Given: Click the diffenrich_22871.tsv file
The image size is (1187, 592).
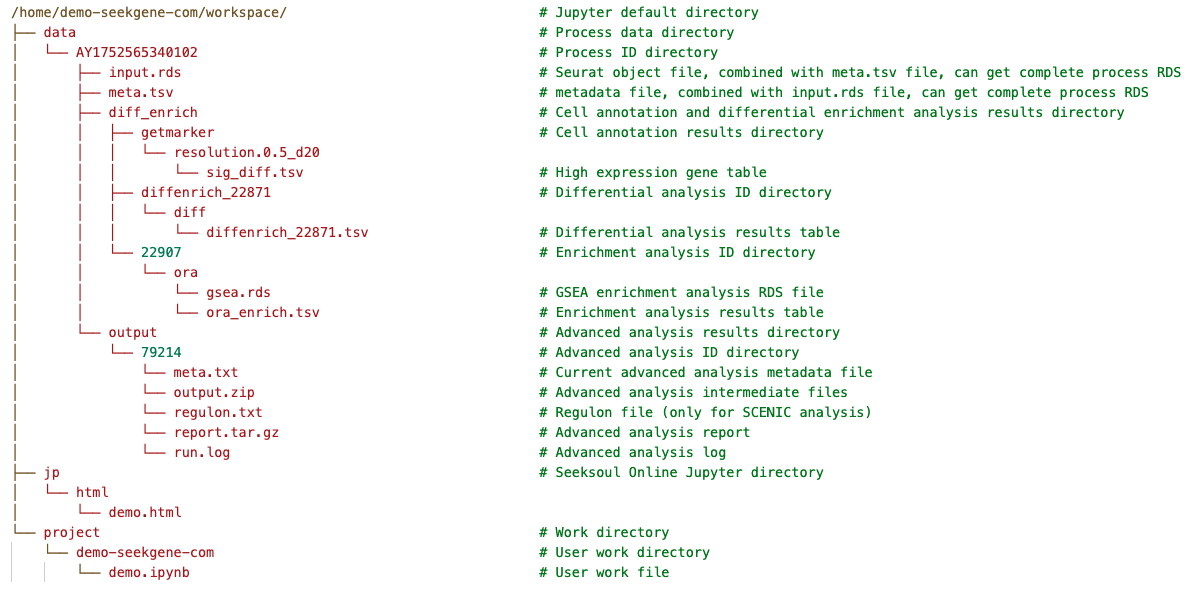Looking at the screenshot, I should tap(287, 233).
